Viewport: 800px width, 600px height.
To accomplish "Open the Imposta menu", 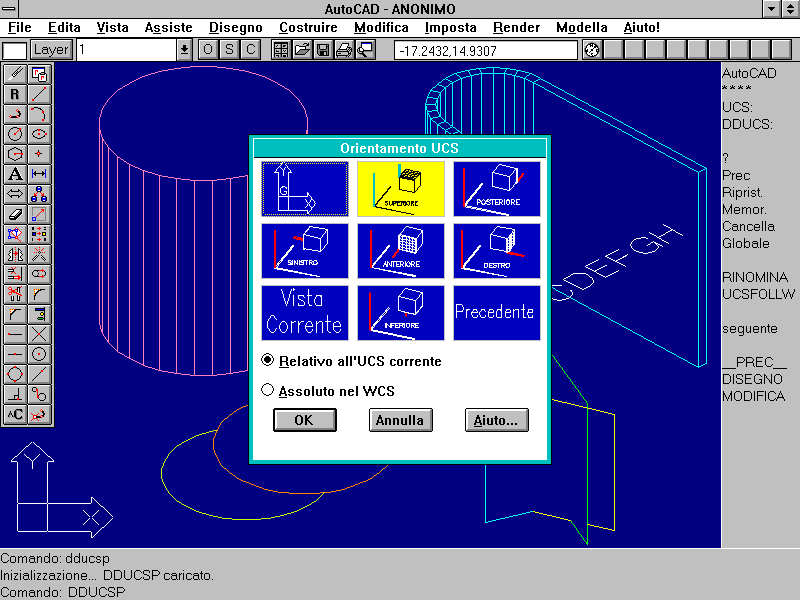I will tap(451, 28).
